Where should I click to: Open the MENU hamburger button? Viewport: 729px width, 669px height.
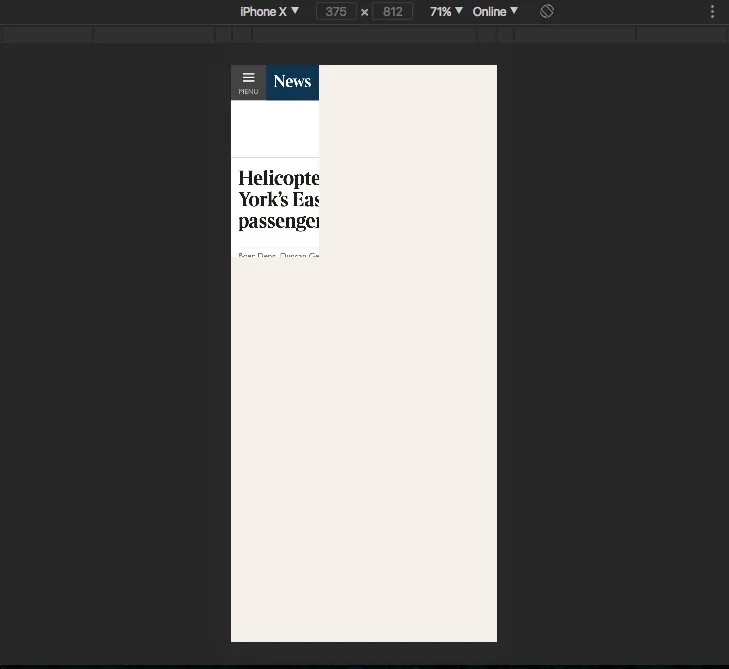(x=248, y=83)
